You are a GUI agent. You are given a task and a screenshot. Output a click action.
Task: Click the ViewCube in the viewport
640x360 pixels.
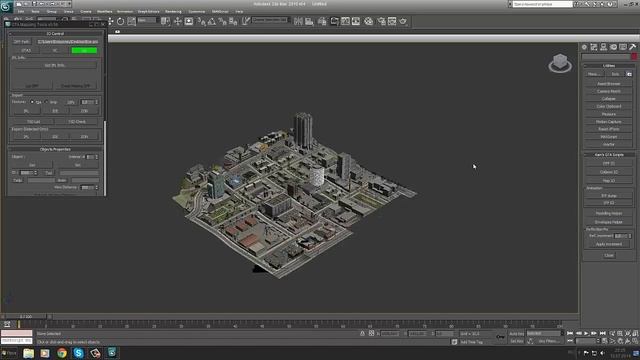560,63
